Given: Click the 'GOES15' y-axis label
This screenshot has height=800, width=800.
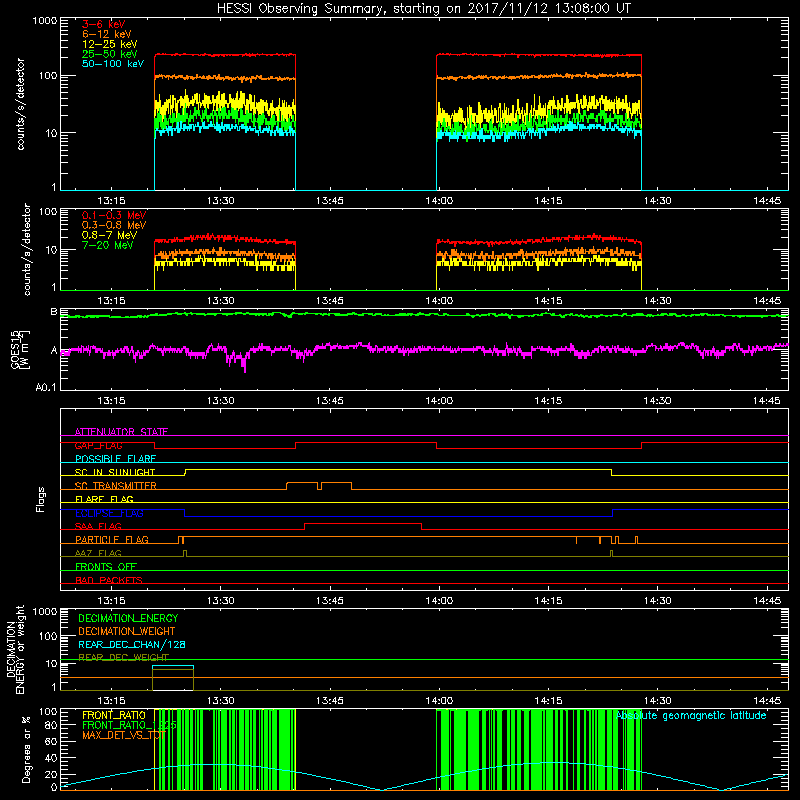Looking at the screenshot, I should (x=16, y=349).
